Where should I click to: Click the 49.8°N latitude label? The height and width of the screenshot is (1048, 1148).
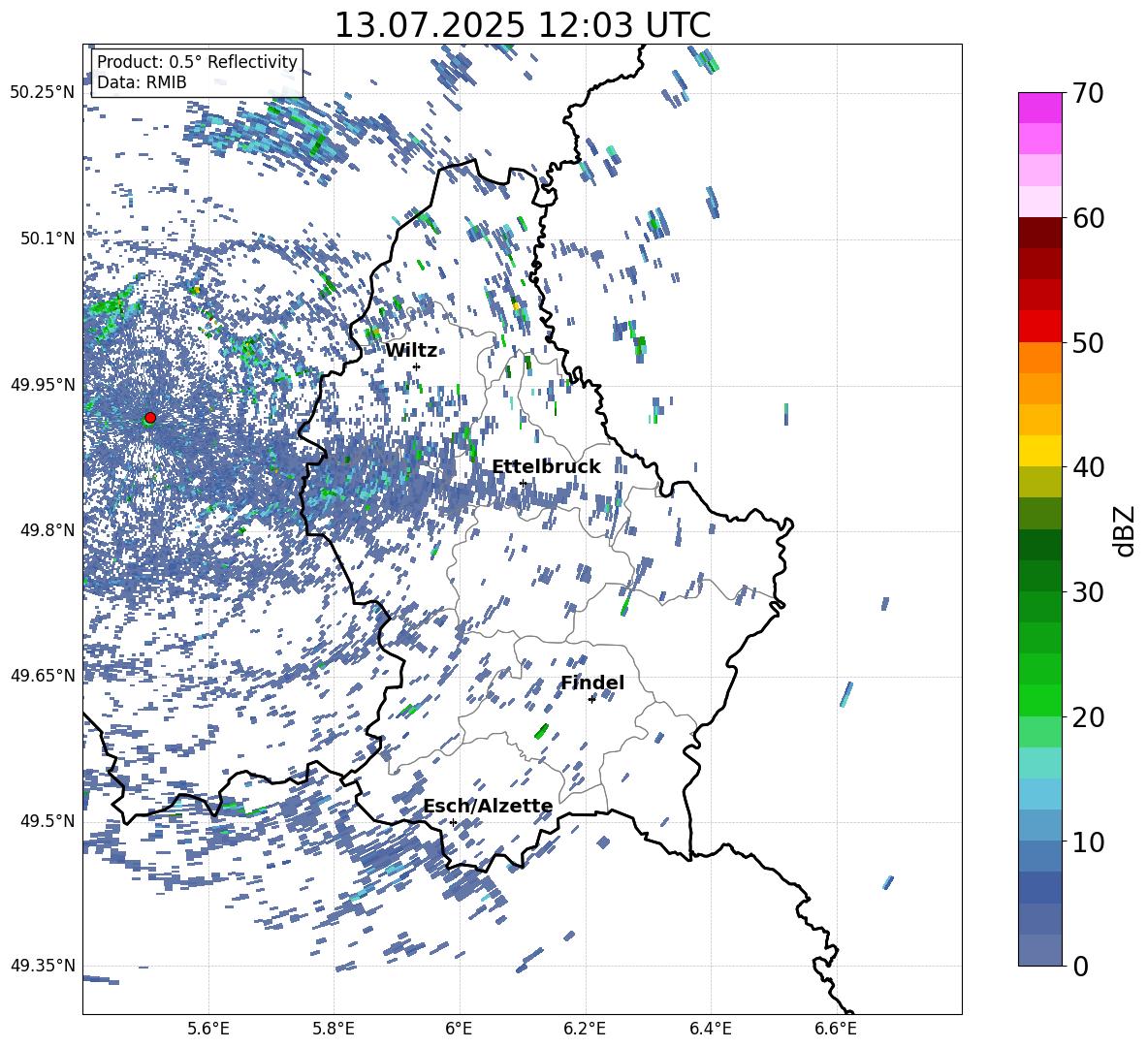click(x=48, y=530)
